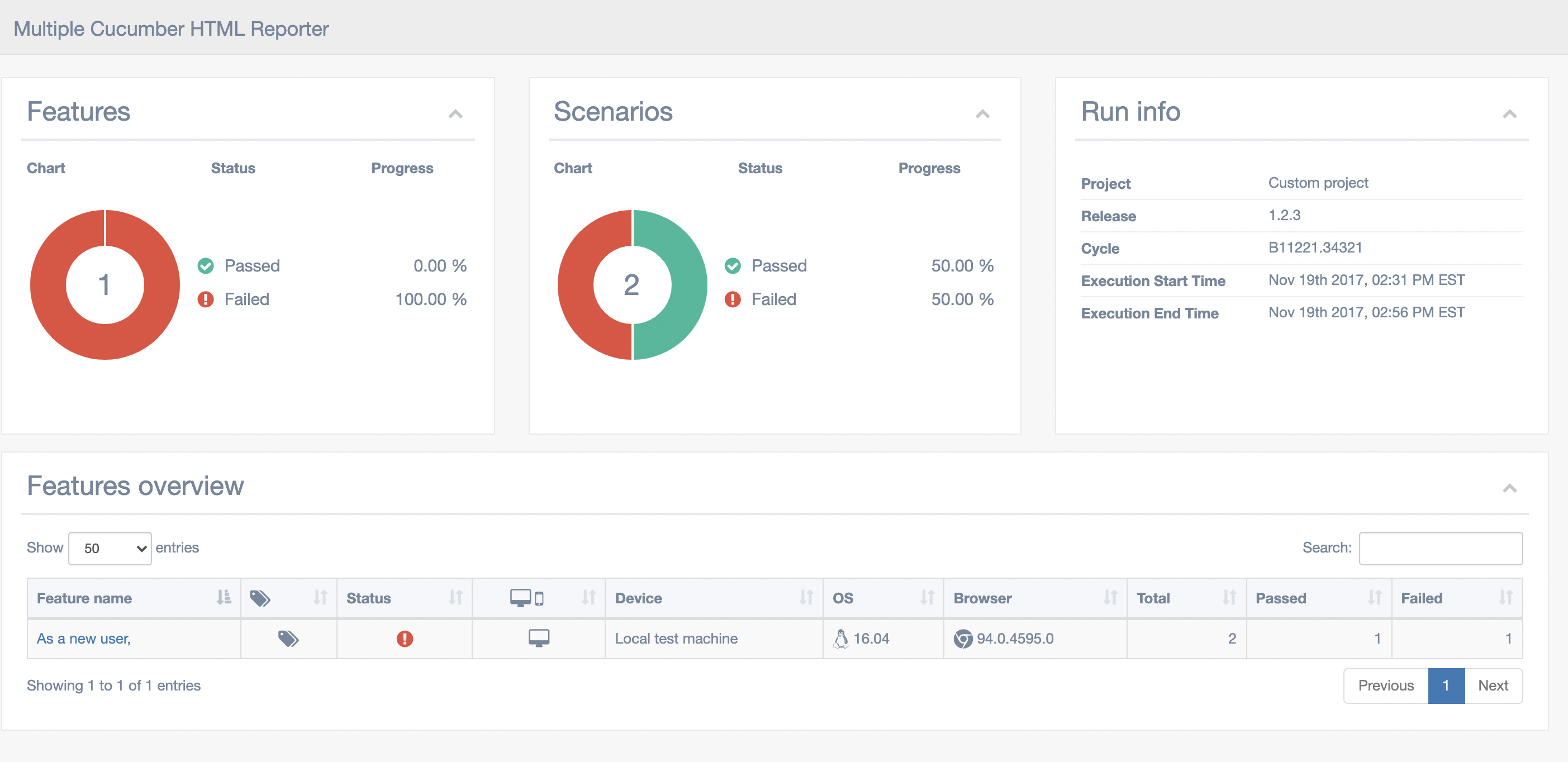This screenshot has width=1568, height=762.
Task: Open the Show entries dropdown
Action: click(110, 549)
